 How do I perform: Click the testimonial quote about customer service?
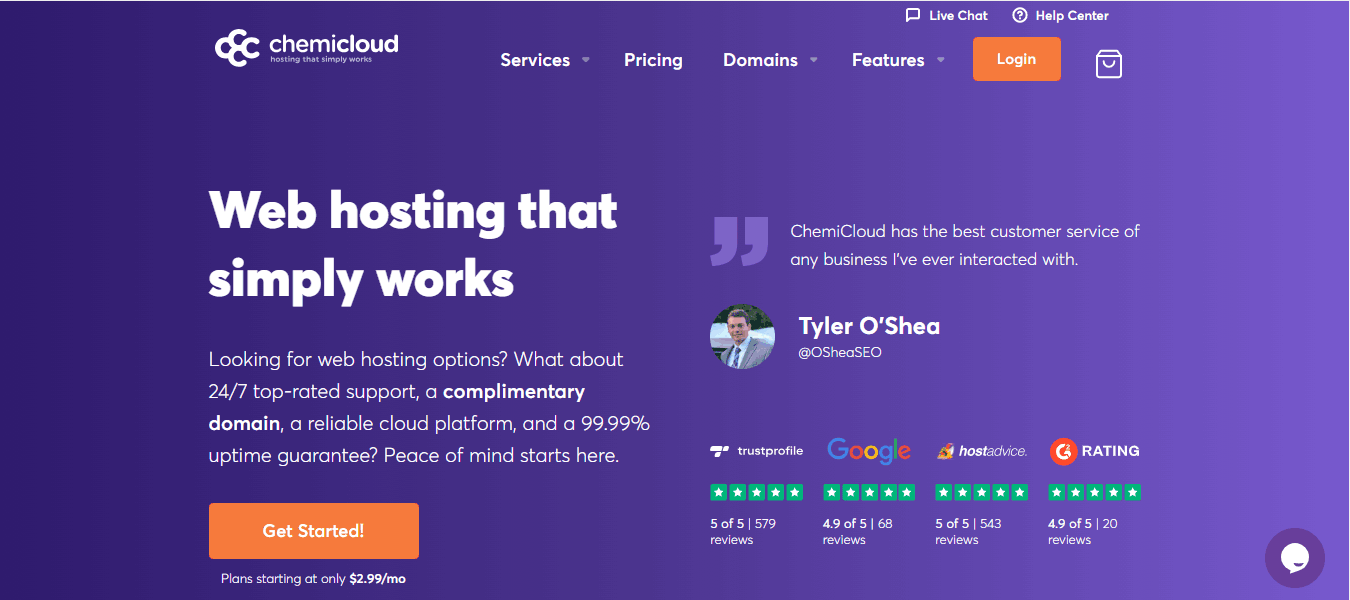pos(965,245)
